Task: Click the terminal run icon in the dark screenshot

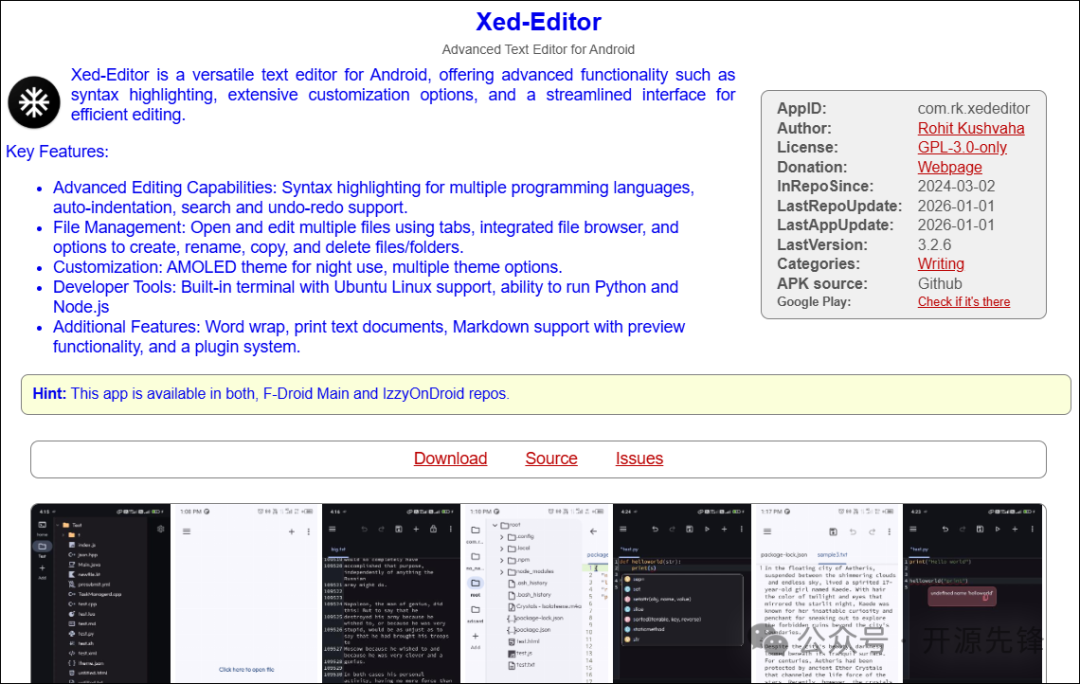Action: coord(707,529)
